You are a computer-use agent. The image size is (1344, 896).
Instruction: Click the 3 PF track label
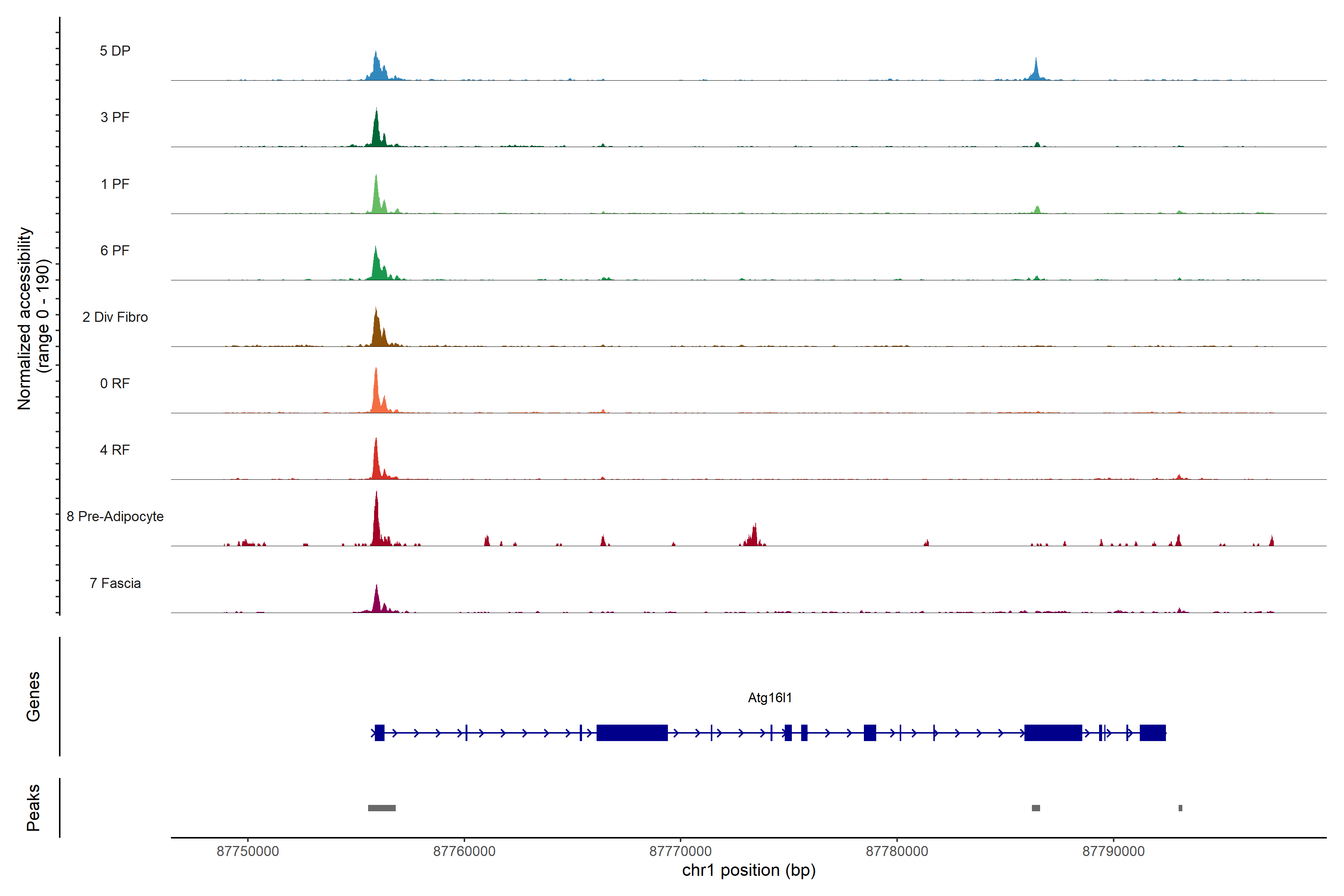coord(115,117)
